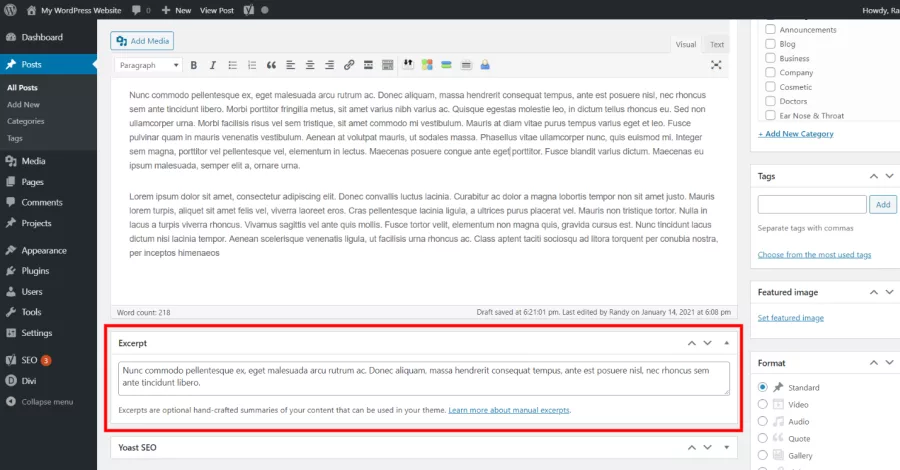The height and width of the screenshot is (470, 900).
Task: Open comments bubble in the admin bar
Action: coord(141,10)
